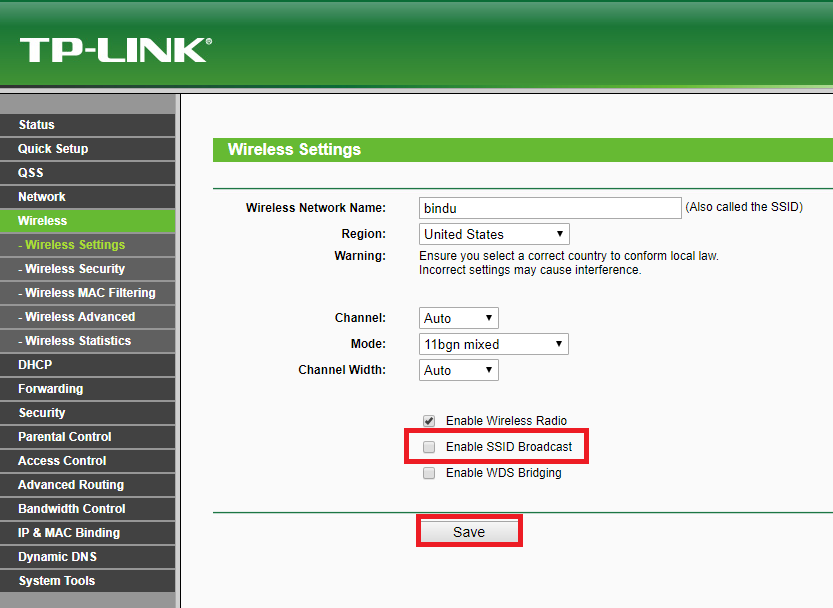Select the QSS menu item
The height and width of the screenshot is (608, 833).
point(88,173)
